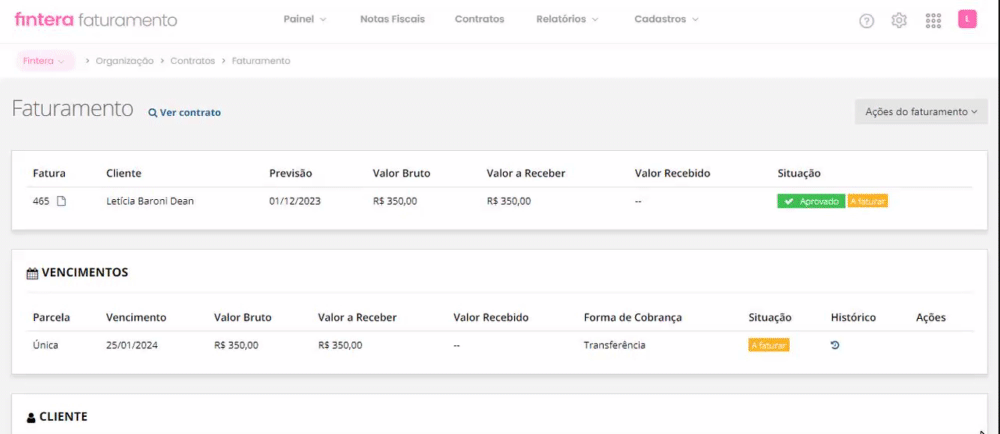The width and height of the screenshot is (1000, 434).
Task: Go to Contratos in the top menu
Action: pos(480,19)
